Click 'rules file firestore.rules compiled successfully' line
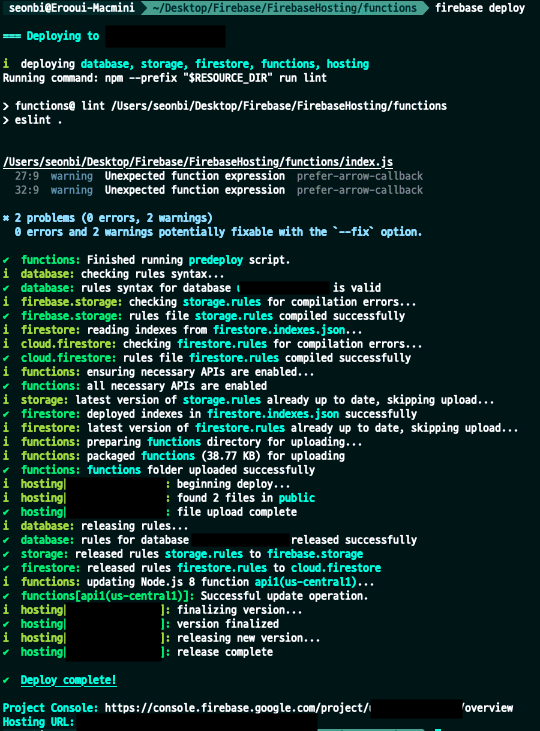 point(207,358)
